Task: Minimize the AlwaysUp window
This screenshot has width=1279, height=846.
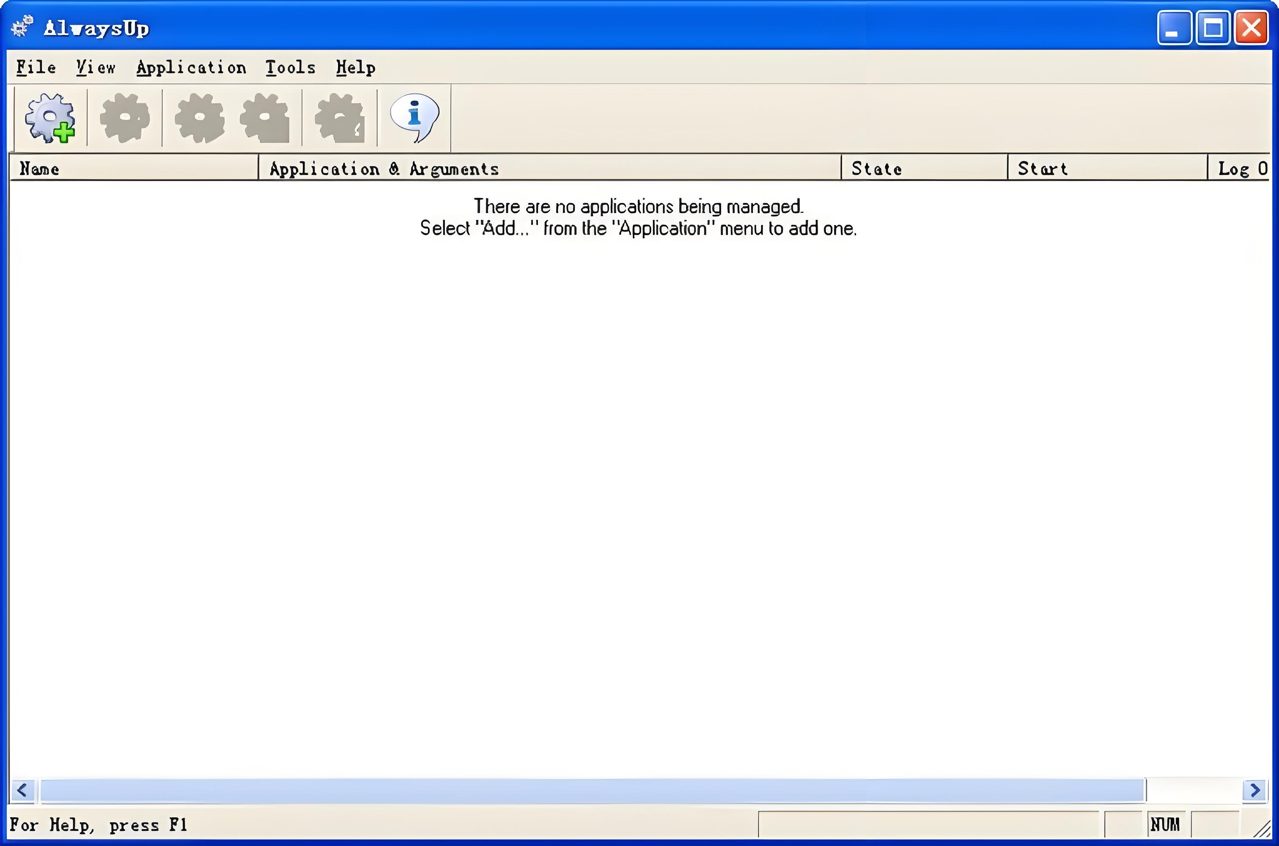Action: (1175, 27)
